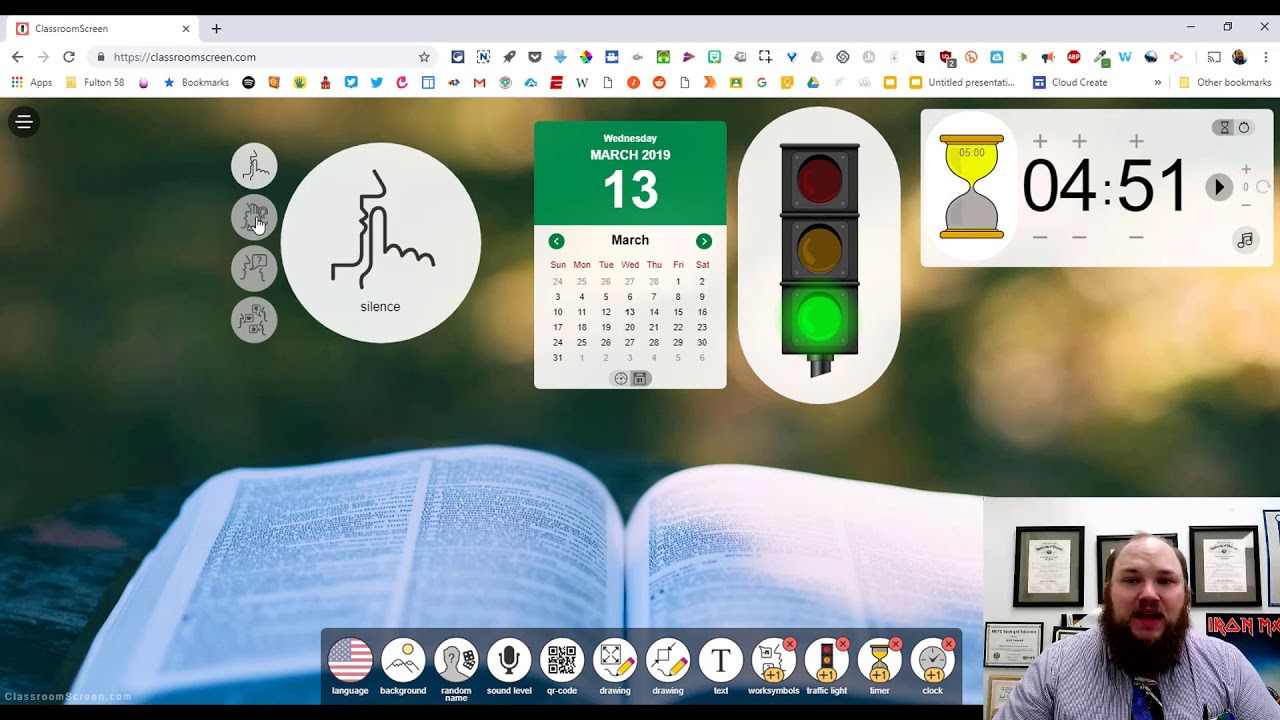Open the ClassroomScreen hamburger menu

click(x=24, y=122)
